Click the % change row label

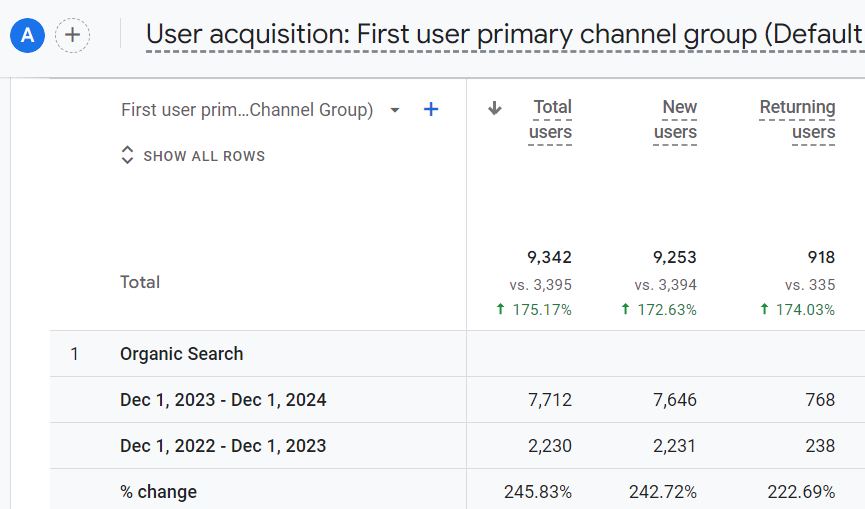159,492
